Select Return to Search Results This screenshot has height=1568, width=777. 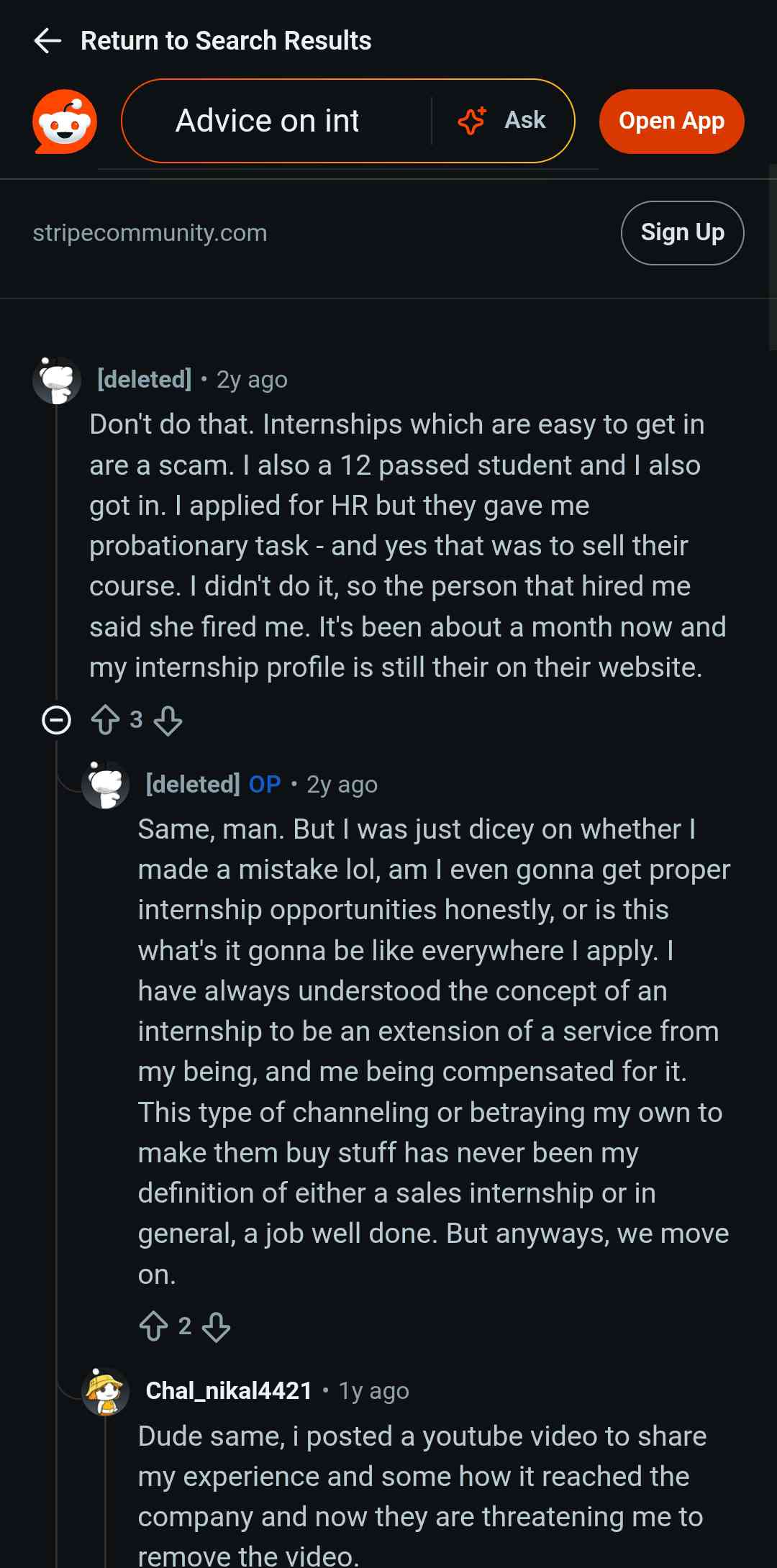[226, 41]
